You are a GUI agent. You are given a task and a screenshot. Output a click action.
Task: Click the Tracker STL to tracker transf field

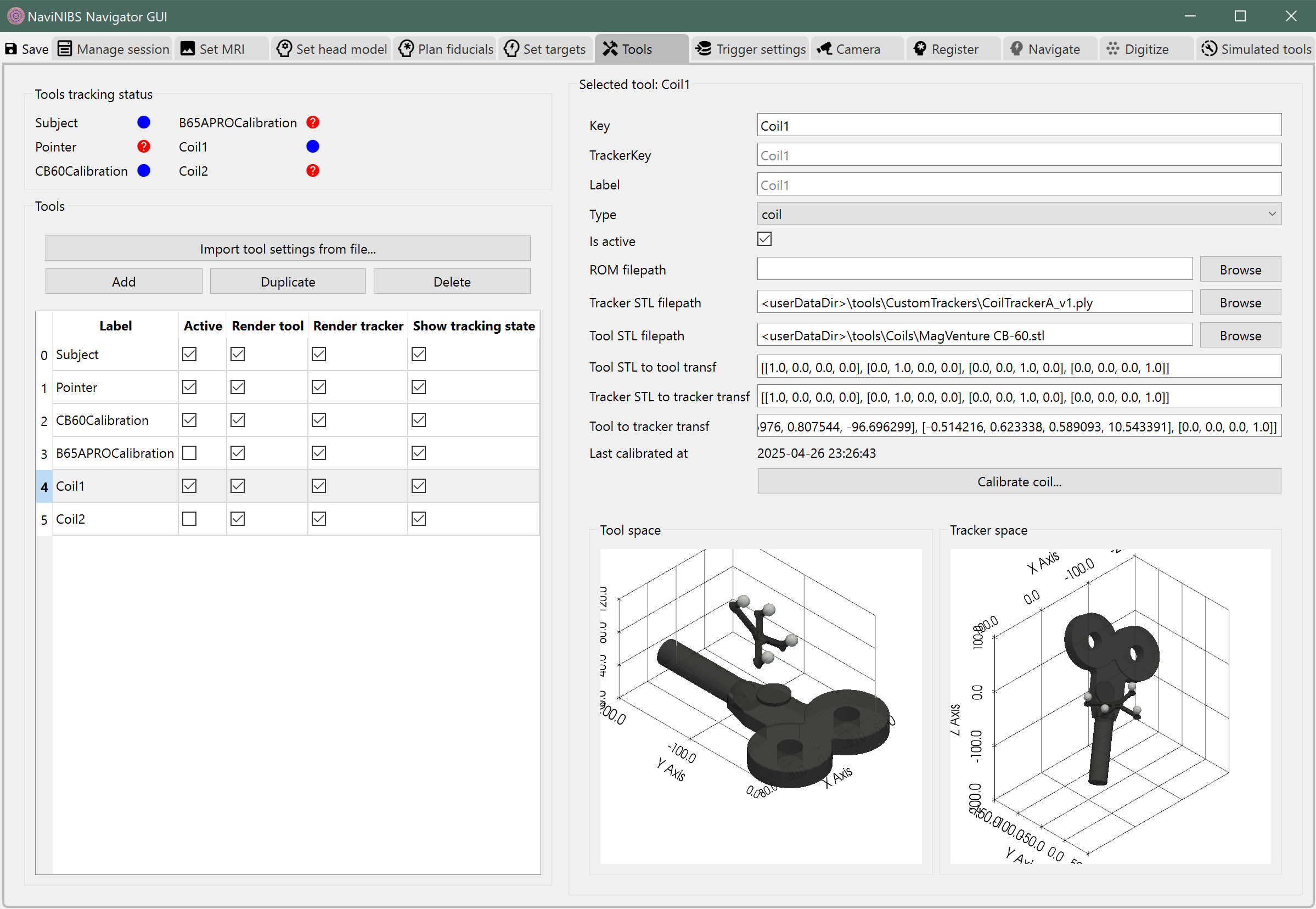tap(1019, 396)
